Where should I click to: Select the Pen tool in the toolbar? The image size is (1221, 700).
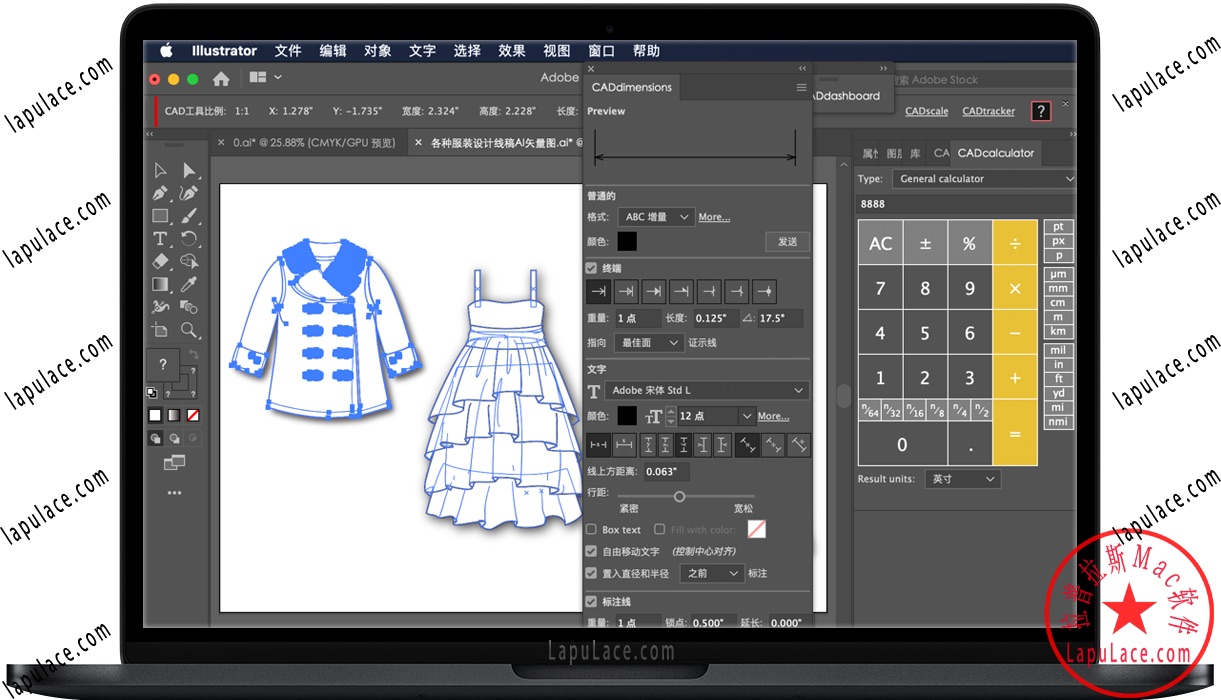pos(159,192)
